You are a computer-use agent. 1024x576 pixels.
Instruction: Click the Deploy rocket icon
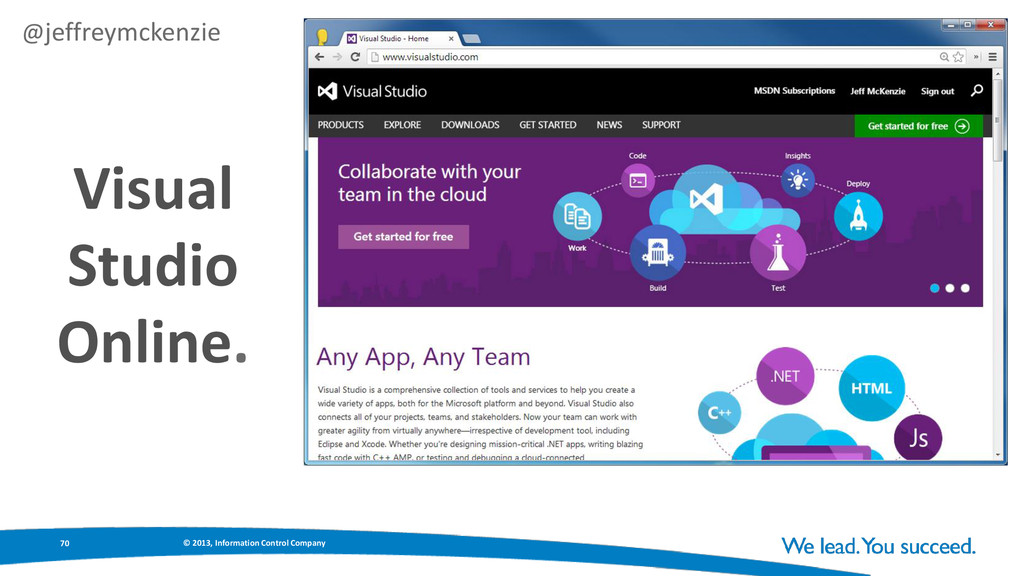[x=858, y=217]
